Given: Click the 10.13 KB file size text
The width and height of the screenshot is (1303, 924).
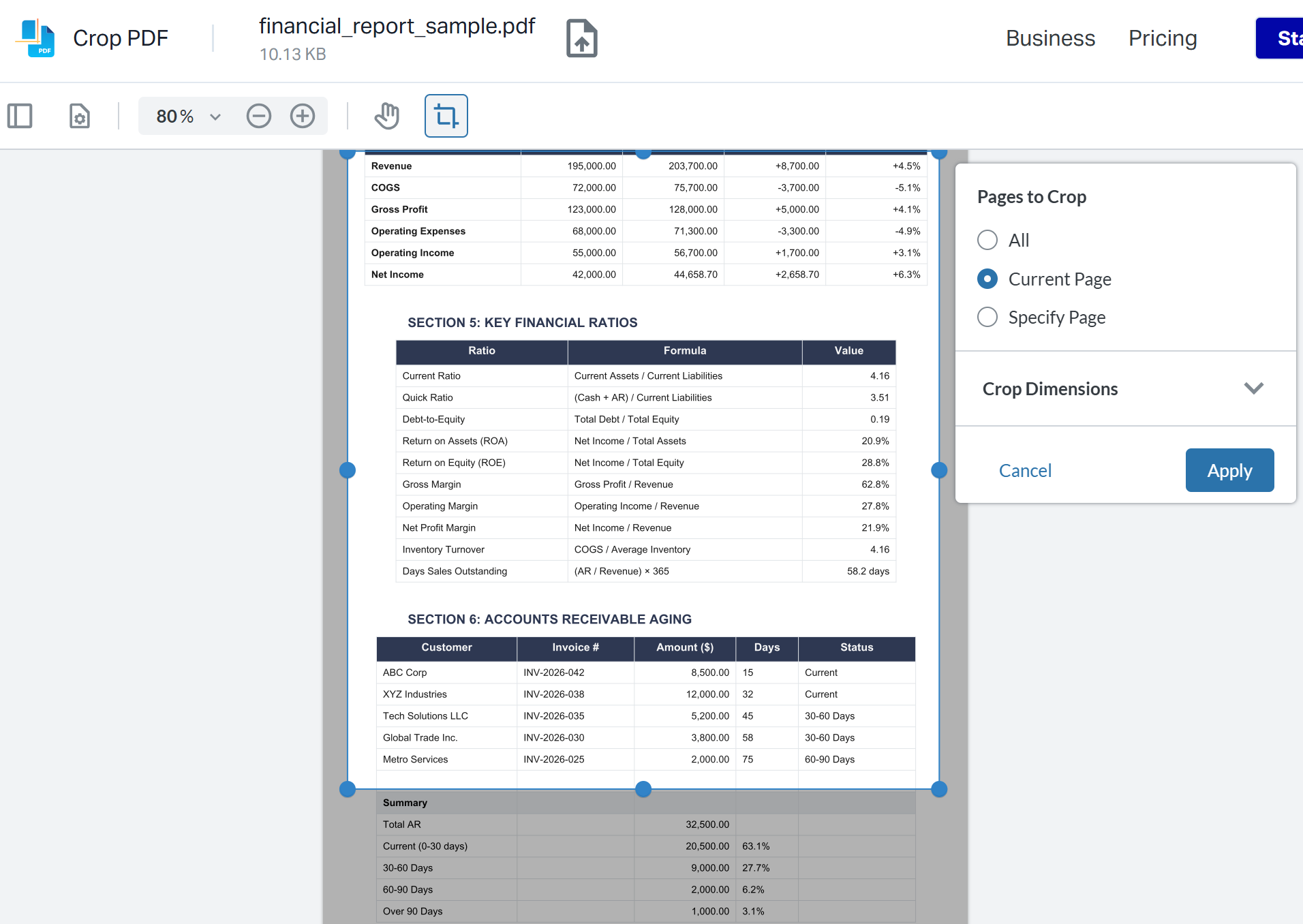Looking at the screenshot, I should pyautogui.click(x=292, y=55).
